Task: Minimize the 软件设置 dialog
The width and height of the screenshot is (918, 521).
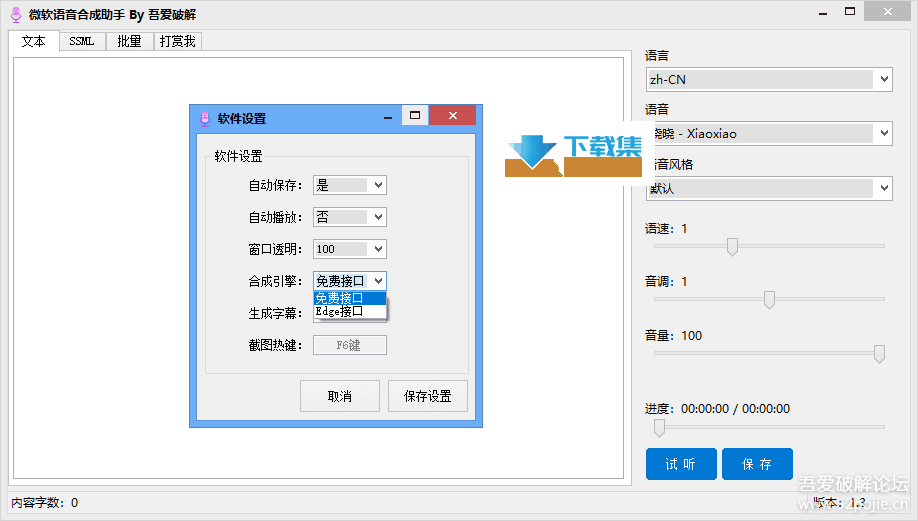Action: [x=388, y=117]
